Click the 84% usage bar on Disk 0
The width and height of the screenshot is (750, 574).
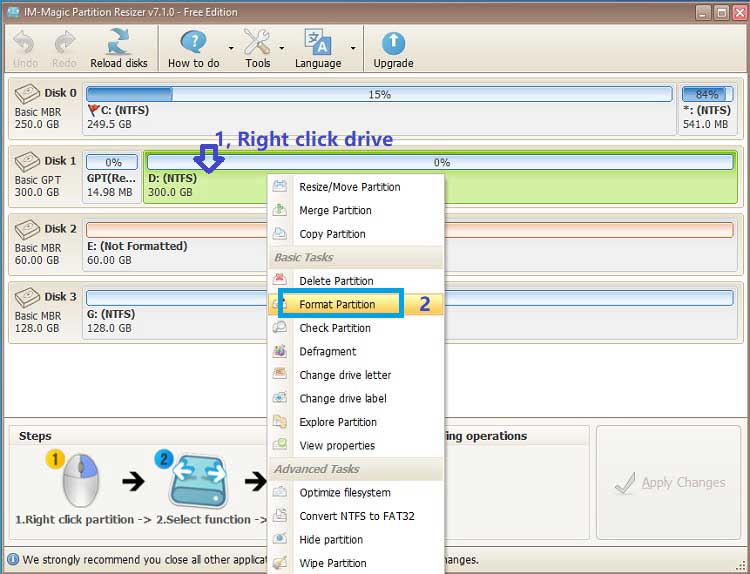[707, 94]
